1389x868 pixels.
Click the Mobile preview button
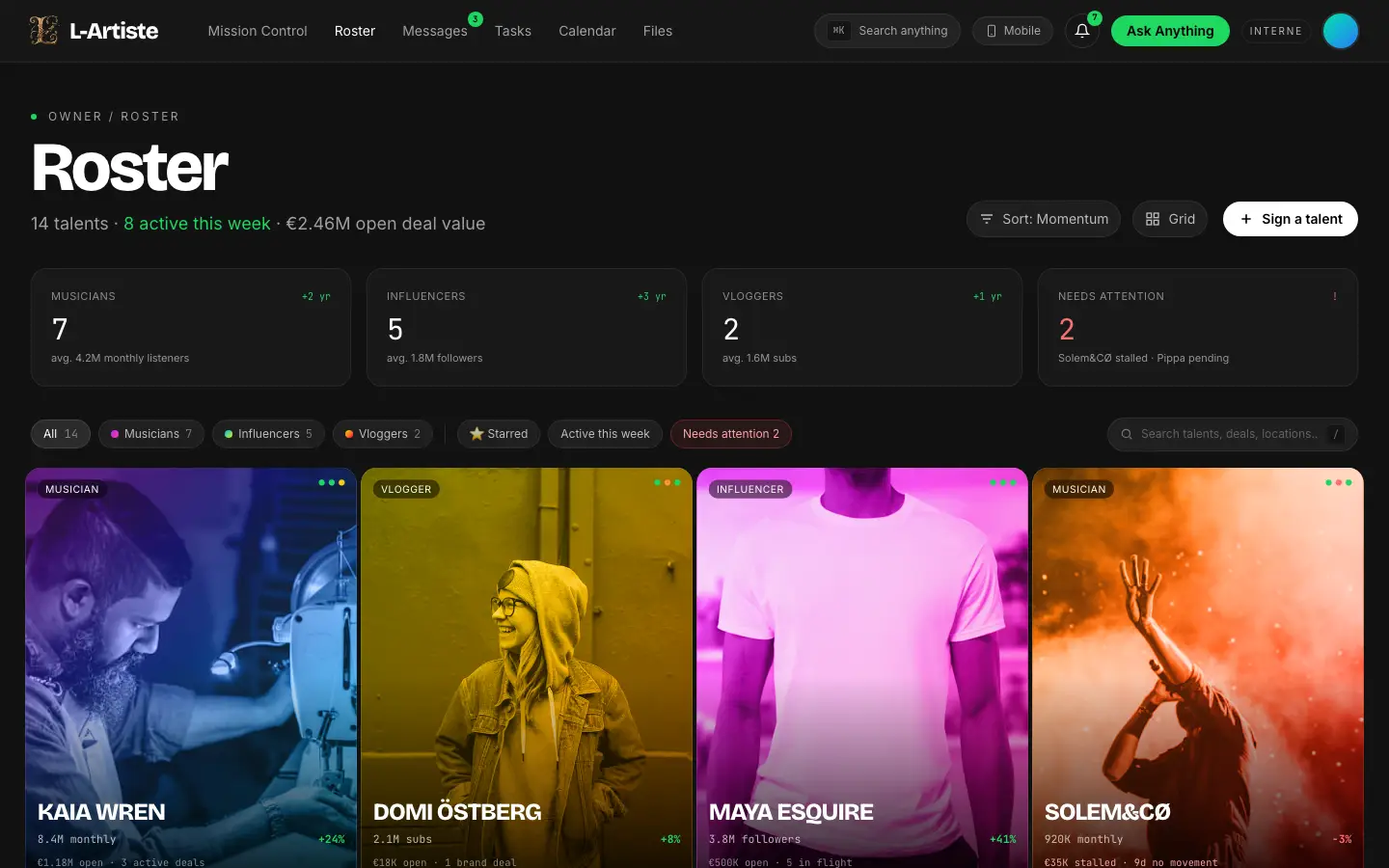[1013, 31]
